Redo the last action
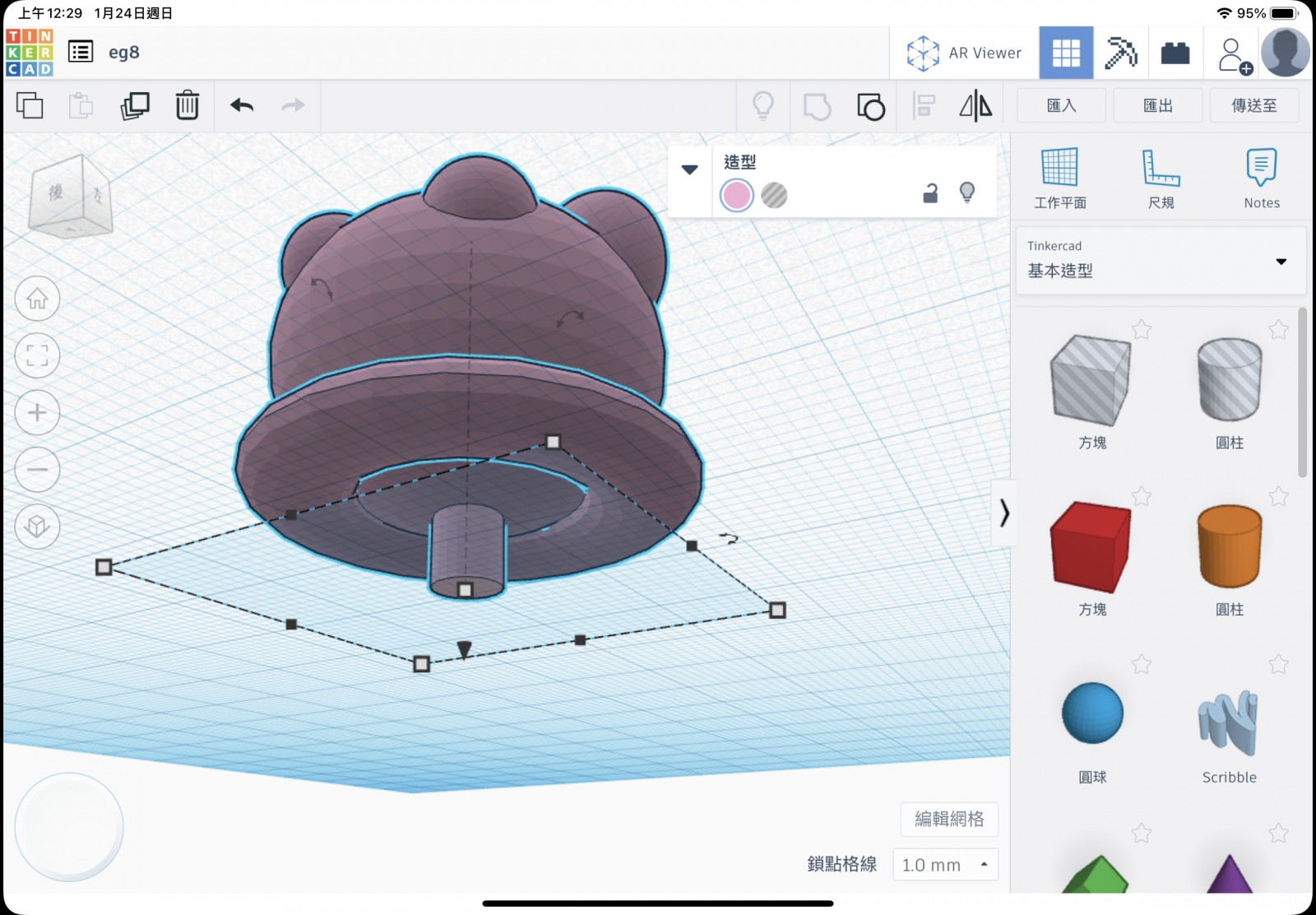The image size is (1316, 915). click(293, 105)
